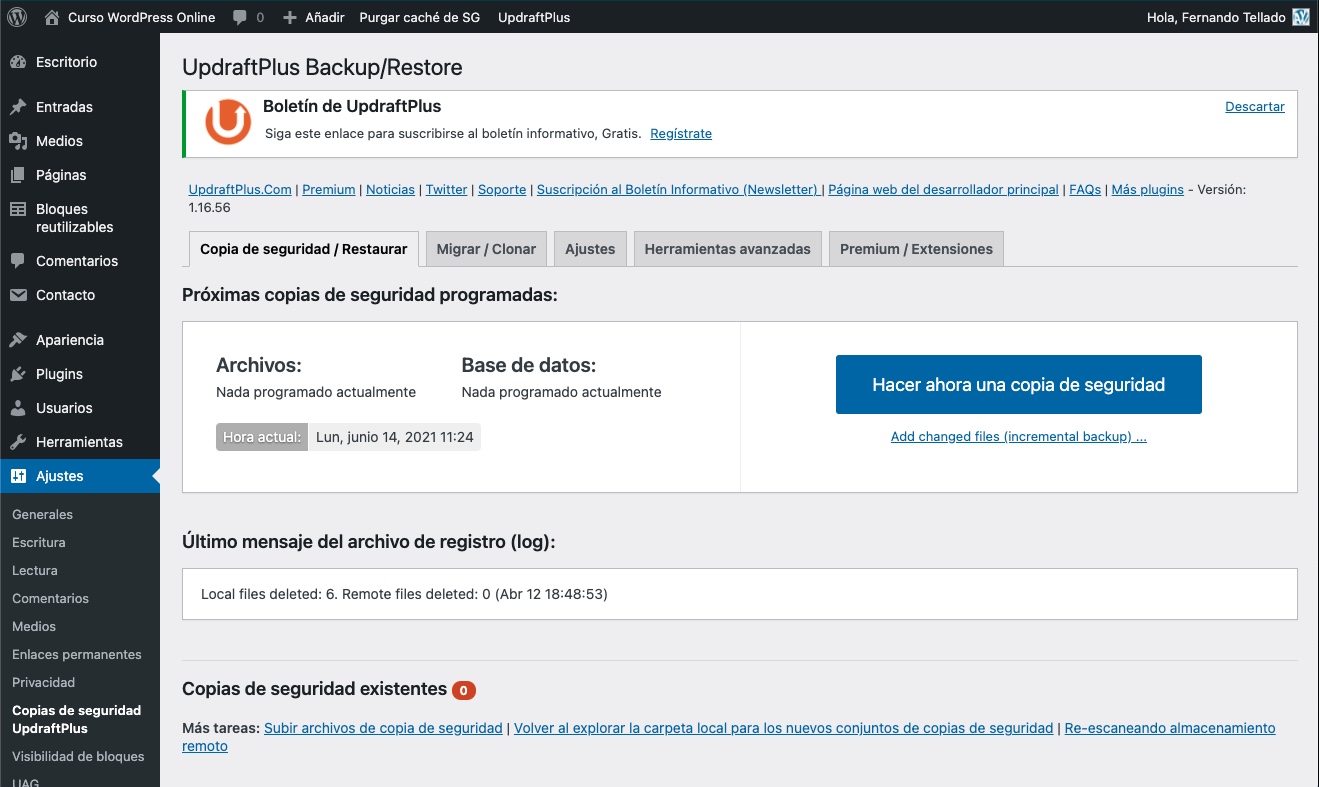1319x787 pixels.
Task: Click Subir archivos de copia de seguridad
Action: pos(383,728)
